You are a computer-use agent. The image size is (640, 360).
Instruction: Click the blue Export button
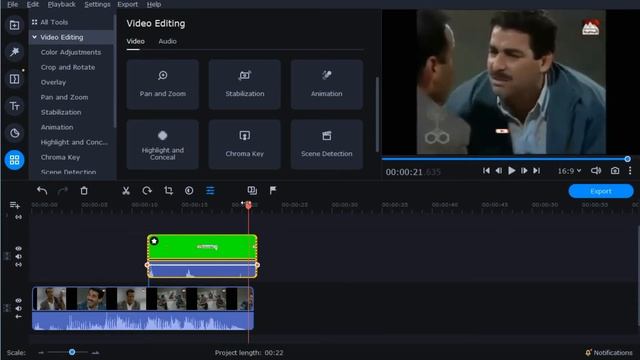[601, 191]
